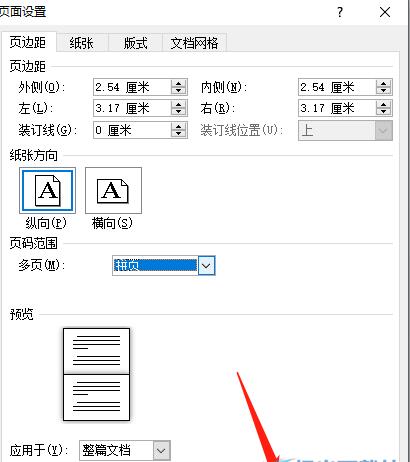Click the gutter 0 厘米 input field
This screenshot has width=410, height=462.
click(x=132, y=130)
